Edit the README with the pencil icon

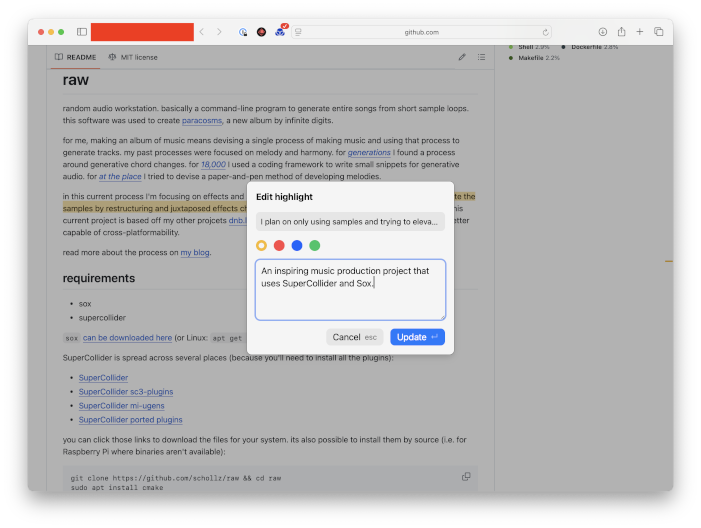pyautogui.click(x=462, y=57)
